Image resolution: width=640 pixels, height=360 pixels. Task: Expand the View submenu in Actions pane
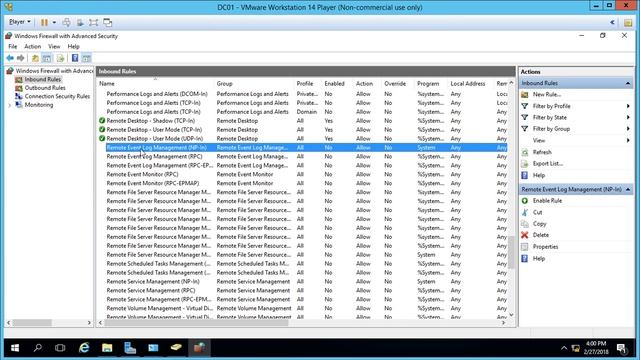point(628,140)
